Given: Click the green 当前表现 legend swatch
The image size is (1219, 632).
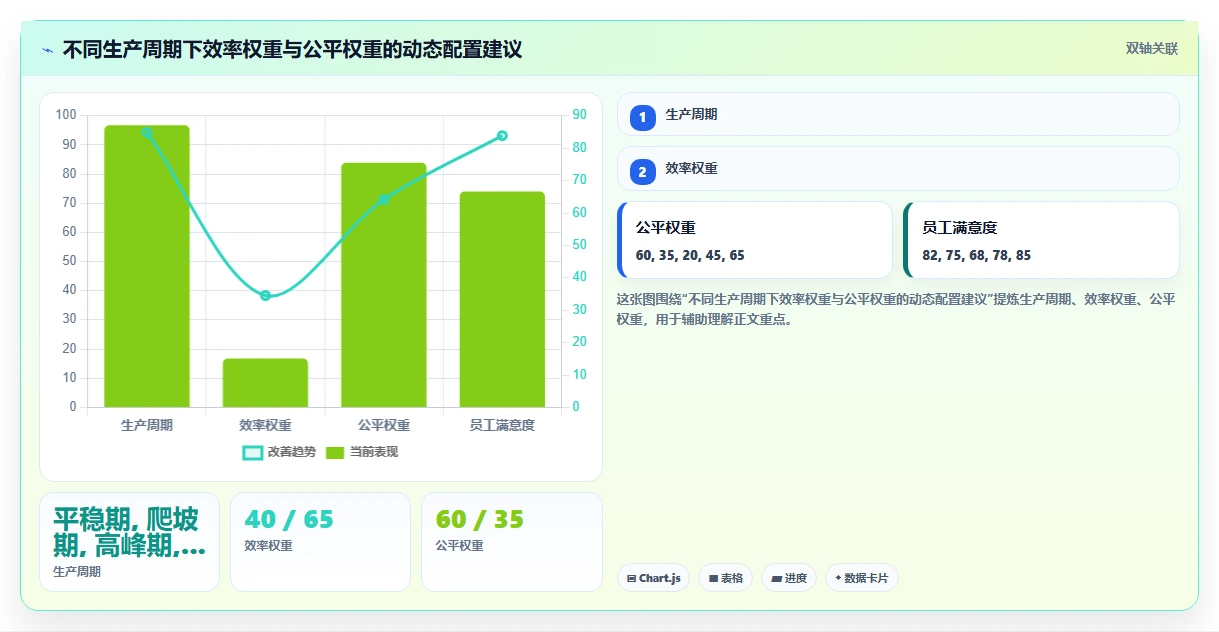Looking at the screenshot, I should (336, 453).
